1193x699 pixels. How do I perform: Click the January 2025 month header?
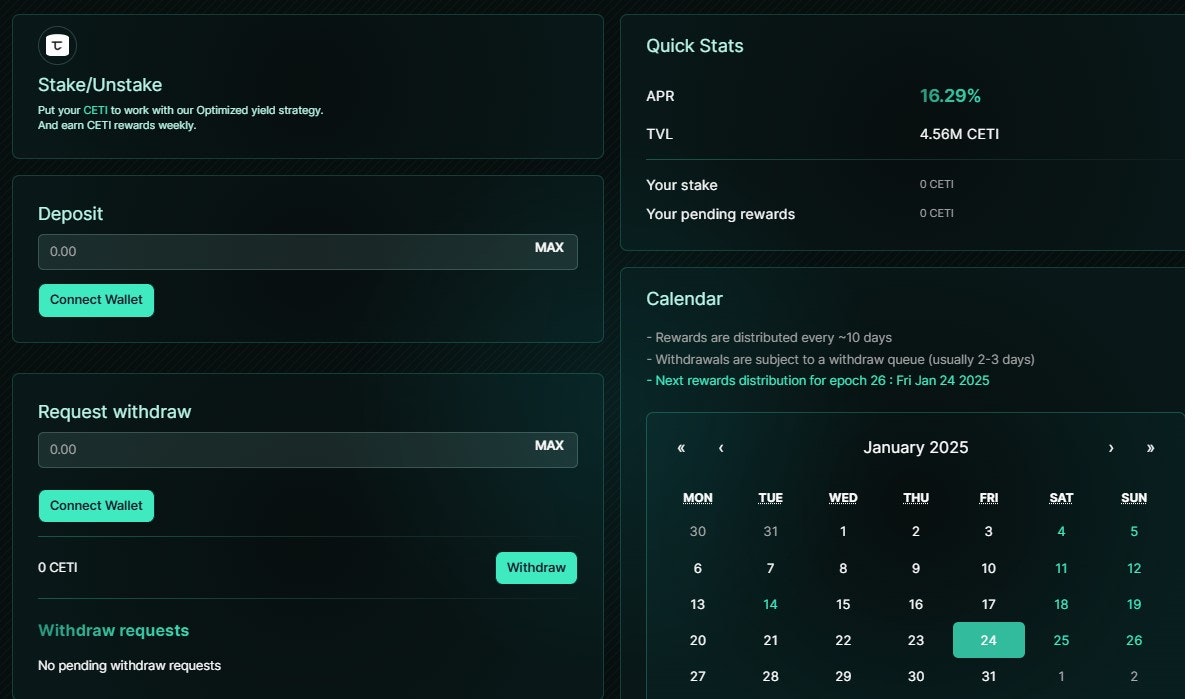915,447
